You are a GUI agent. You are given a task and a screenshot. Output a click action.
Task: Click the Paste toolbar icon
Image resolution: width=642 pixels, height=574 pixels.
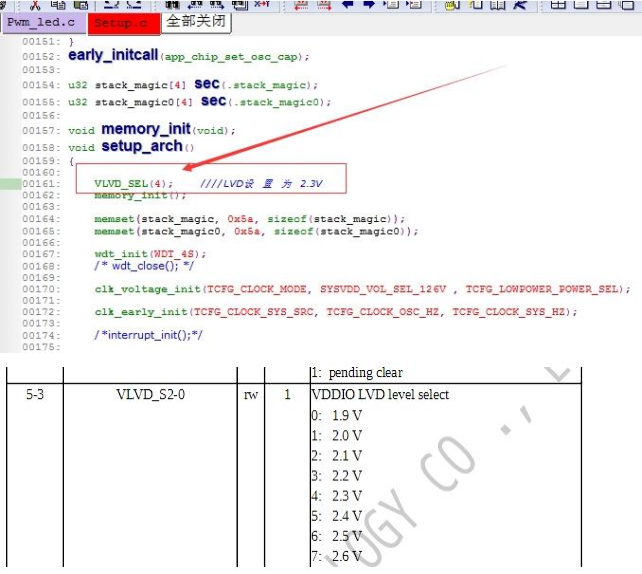pos(81,5)
